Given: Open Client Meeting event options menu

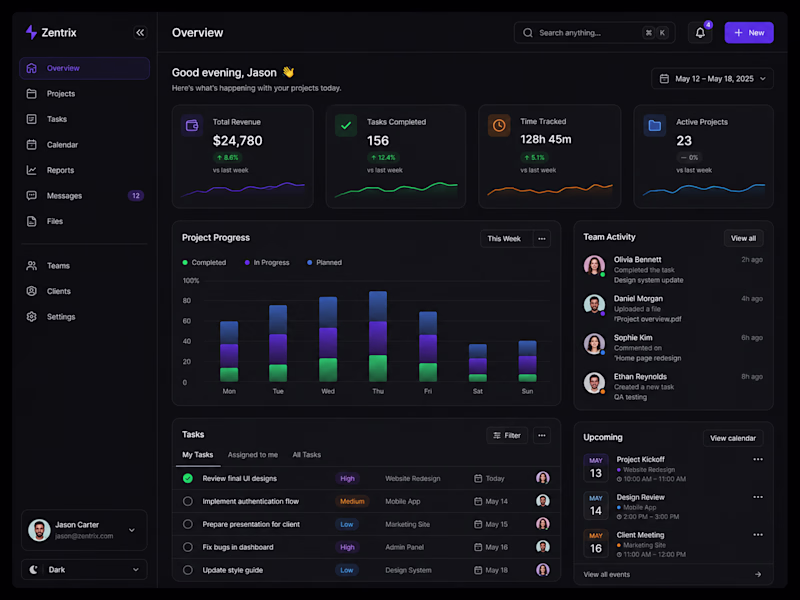Looking at the screenshot, I should (758, 535).
